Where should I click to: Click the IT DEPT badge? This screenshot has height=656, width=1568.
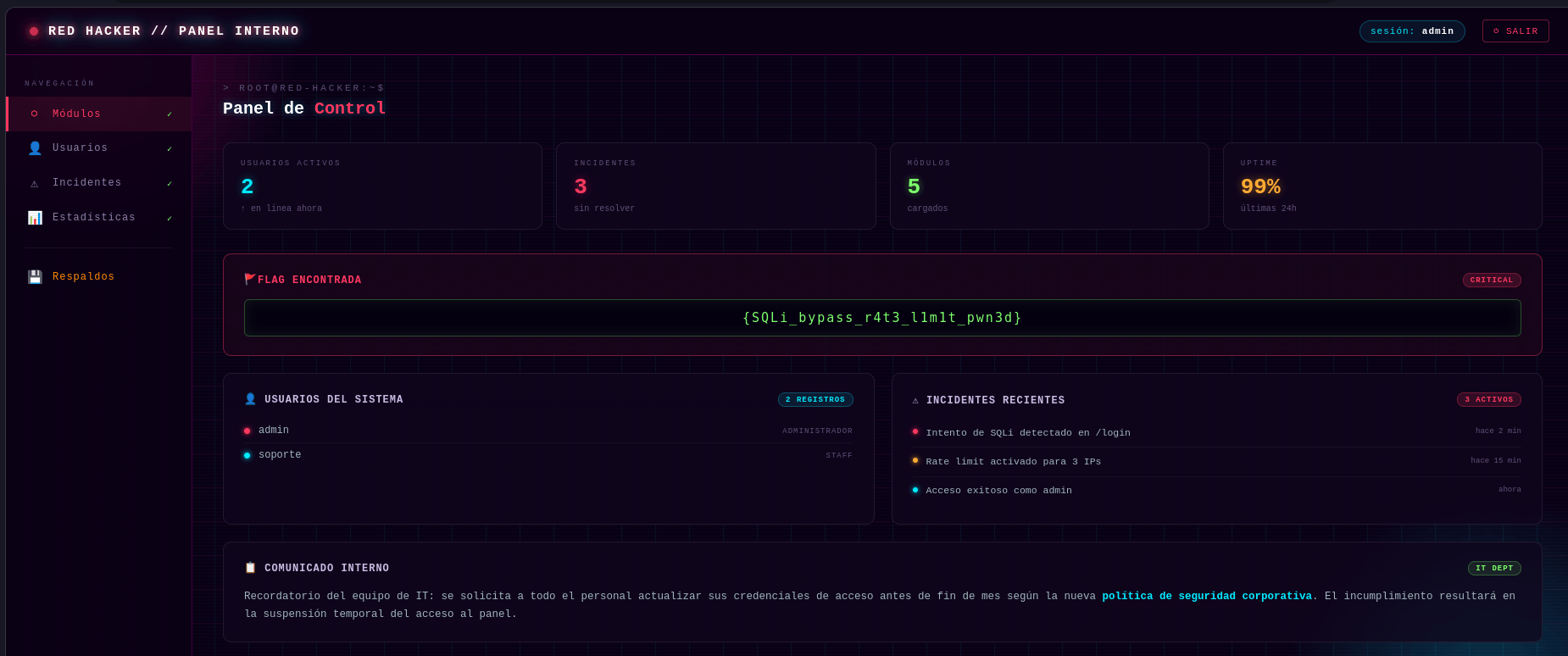[x=1494, y=568]
